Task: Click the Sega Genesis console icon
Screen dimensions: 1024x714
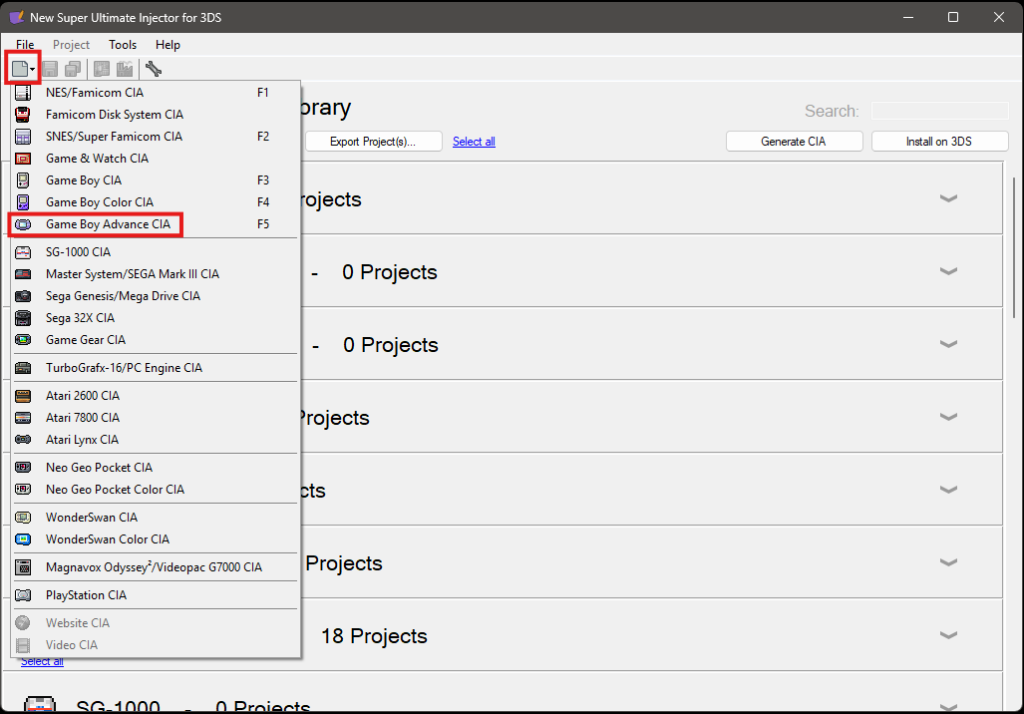Action: pos(23,296)
